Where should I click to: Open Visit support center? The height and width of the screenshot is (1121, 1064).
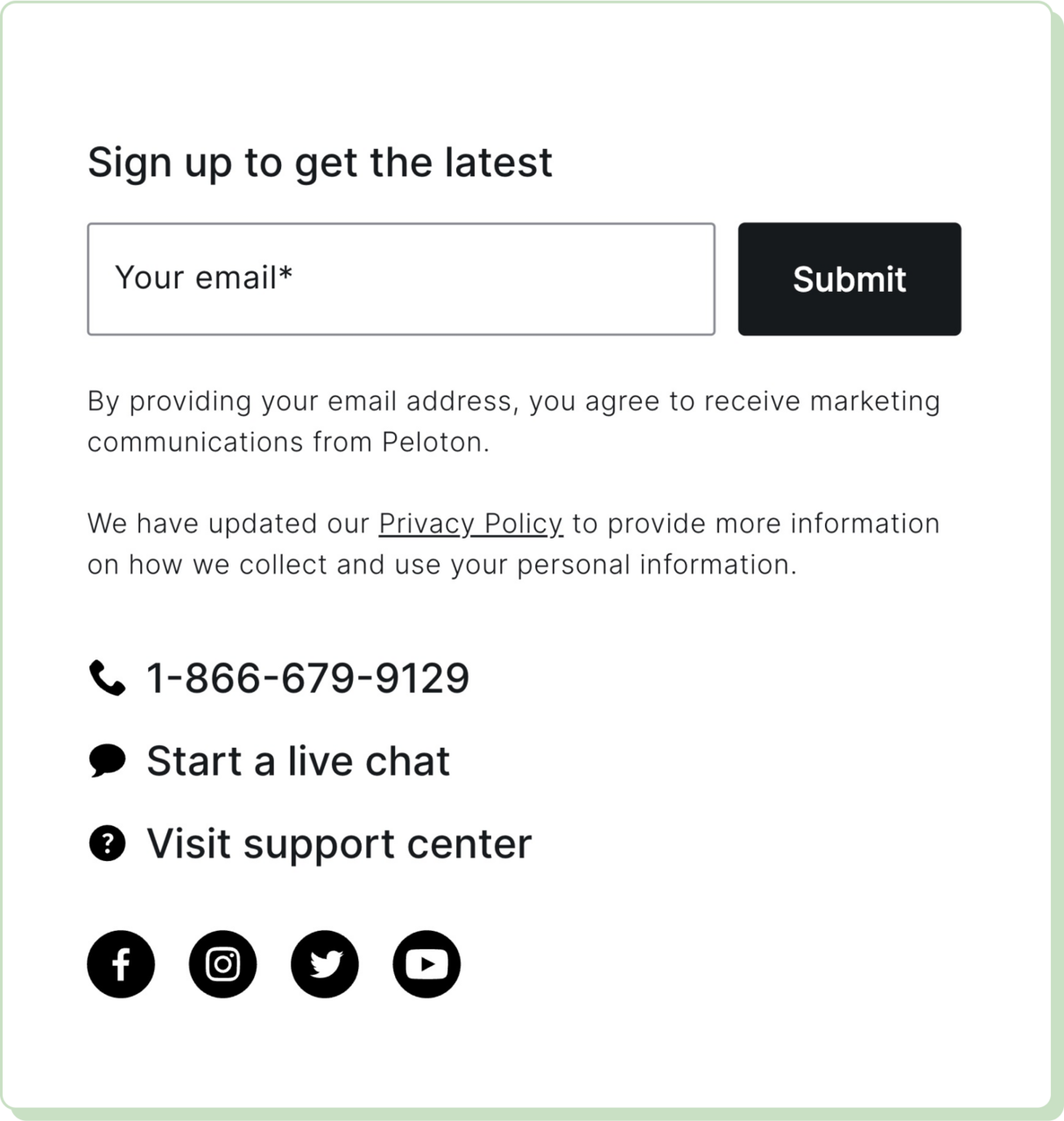pos(340,843)
